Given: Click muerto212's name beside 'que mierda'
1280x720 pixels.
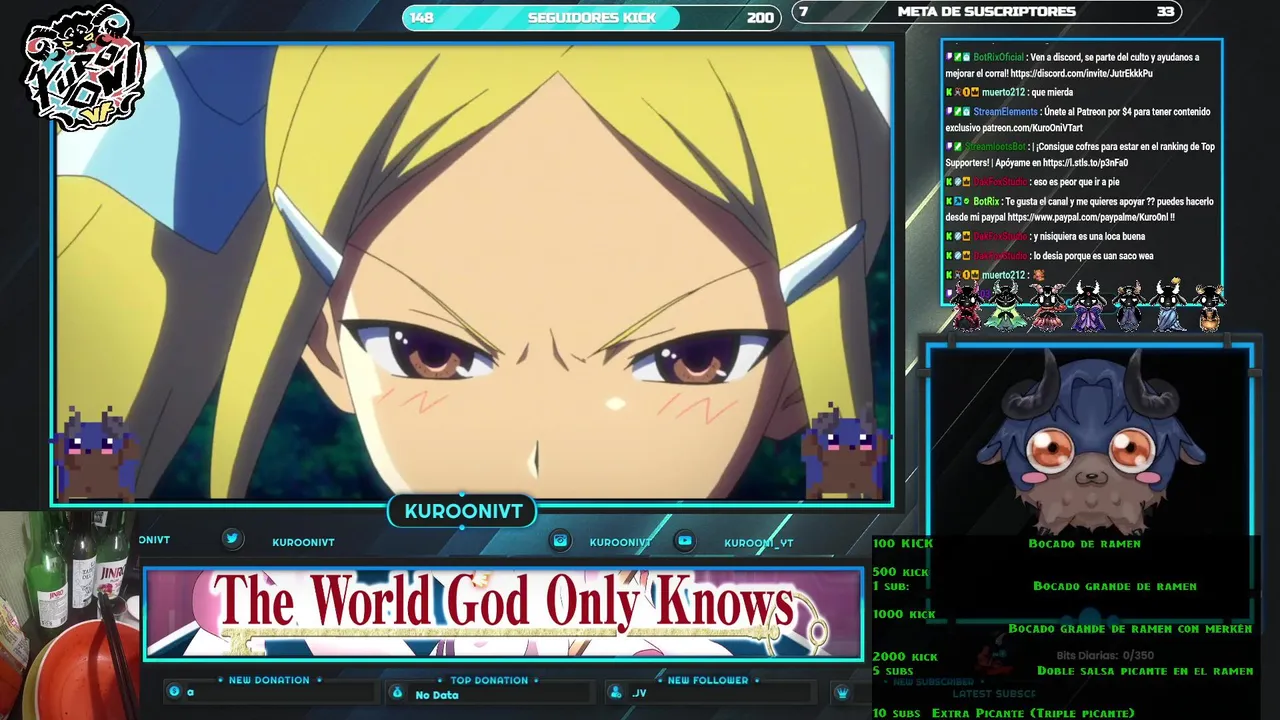Looking at the screenshot, I should pos(1004,92).
